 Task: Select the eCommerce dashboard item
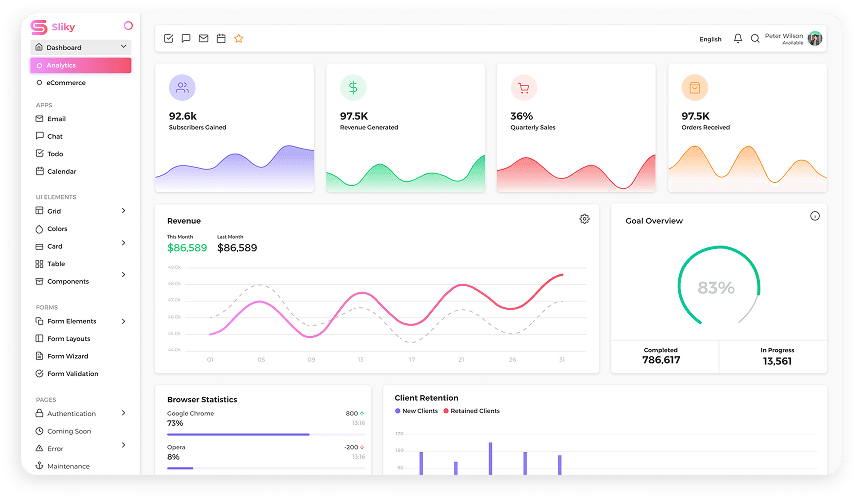65,83
